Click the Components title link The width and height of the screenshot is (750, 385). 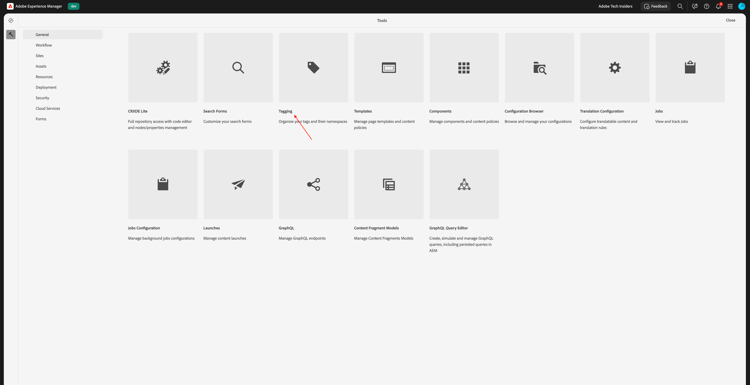click(x=441, y=111)
